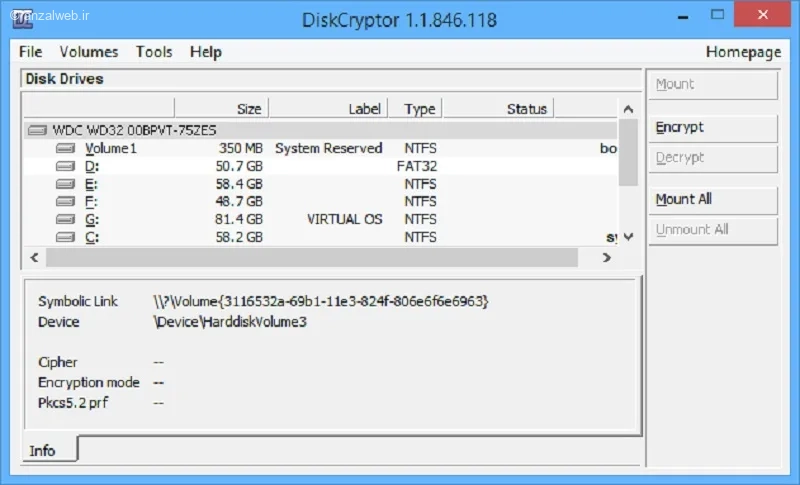Click the drive icon beside G:
The height and width of the screenshot is (485, 800).
point(65,219)
